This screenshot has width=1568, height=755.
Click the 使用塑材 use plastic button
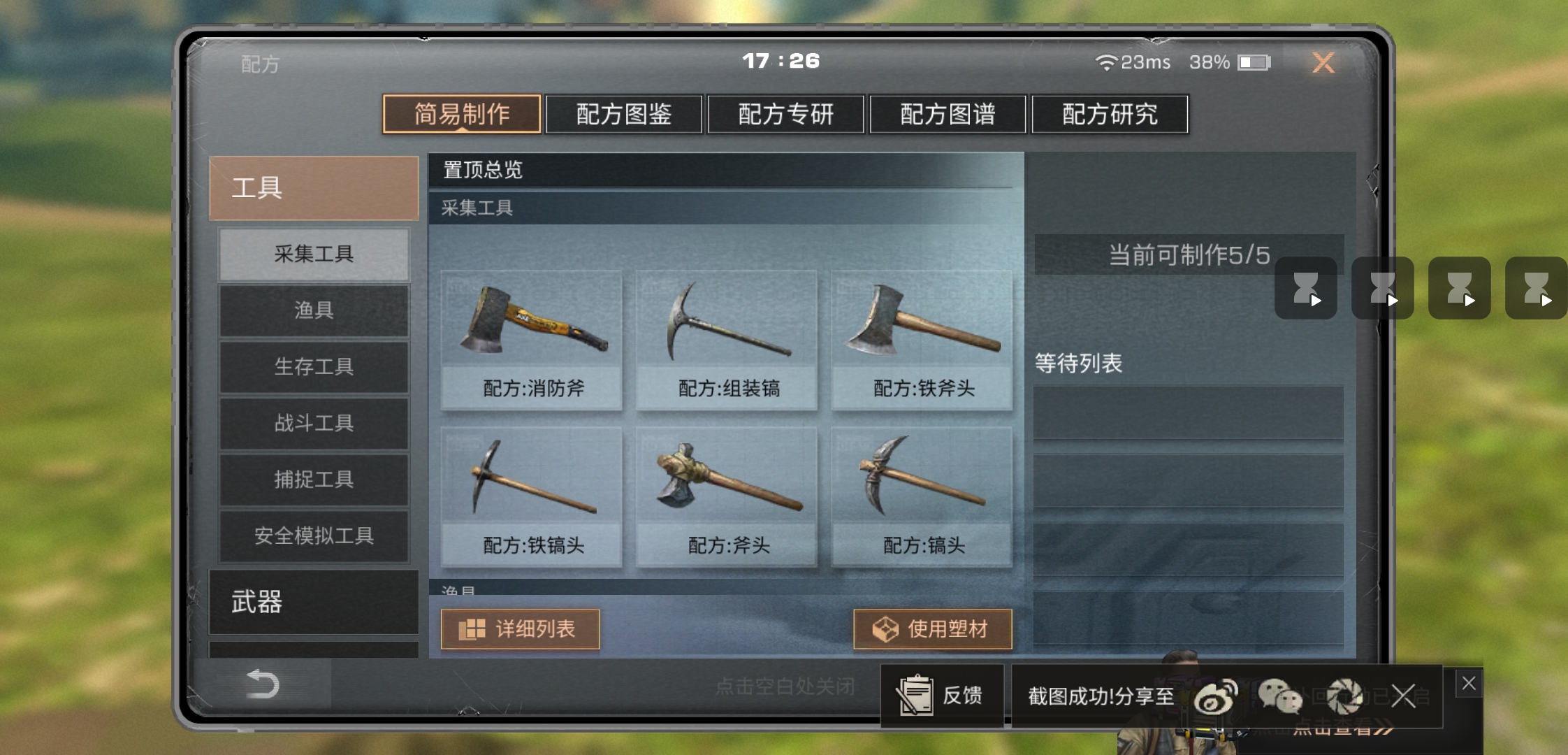pos(933,629)
